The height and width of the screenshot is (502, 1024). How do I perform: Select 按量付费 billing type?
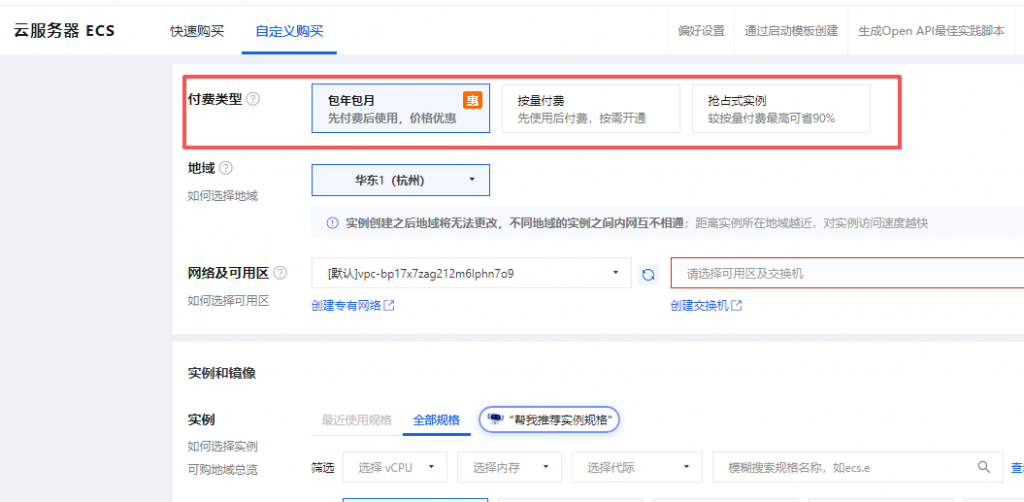(590, 108)
